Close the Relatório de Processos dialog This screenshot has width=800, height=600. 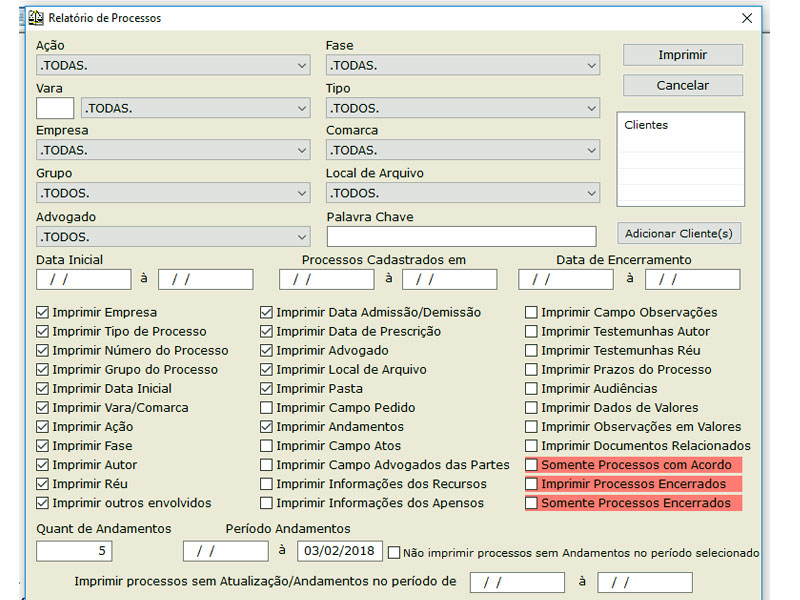point(746,18)
